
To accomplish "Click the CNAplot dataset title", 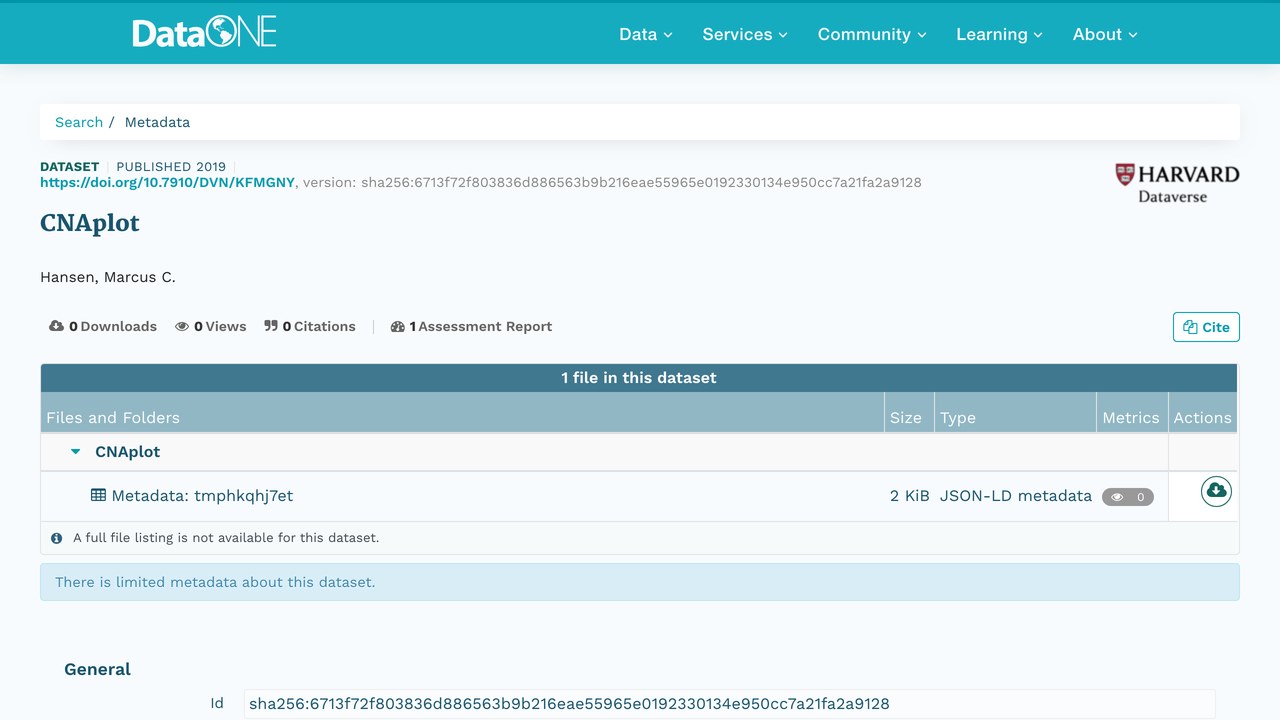I will point(90,223).
